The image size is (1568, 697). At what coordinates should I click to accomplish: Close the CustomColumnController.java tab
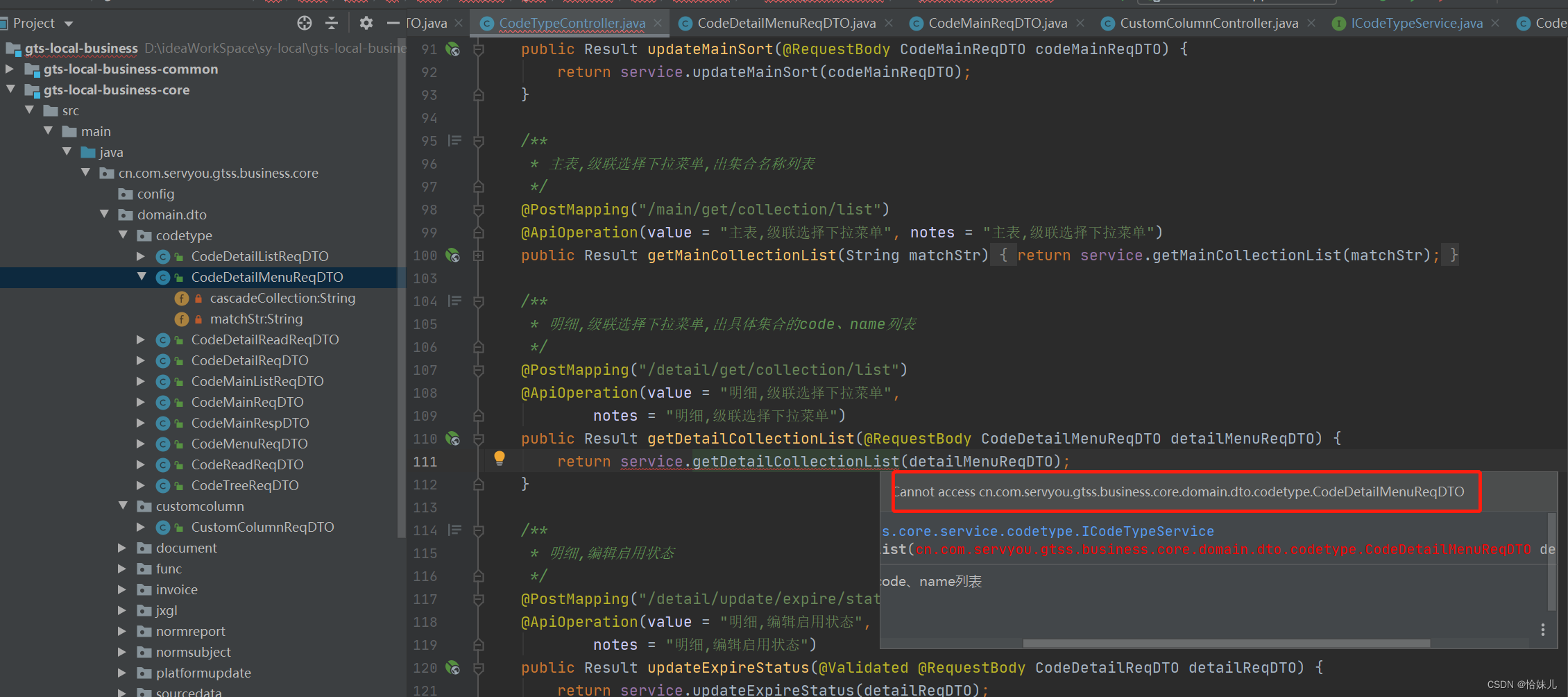click(x=1311, y=23)
